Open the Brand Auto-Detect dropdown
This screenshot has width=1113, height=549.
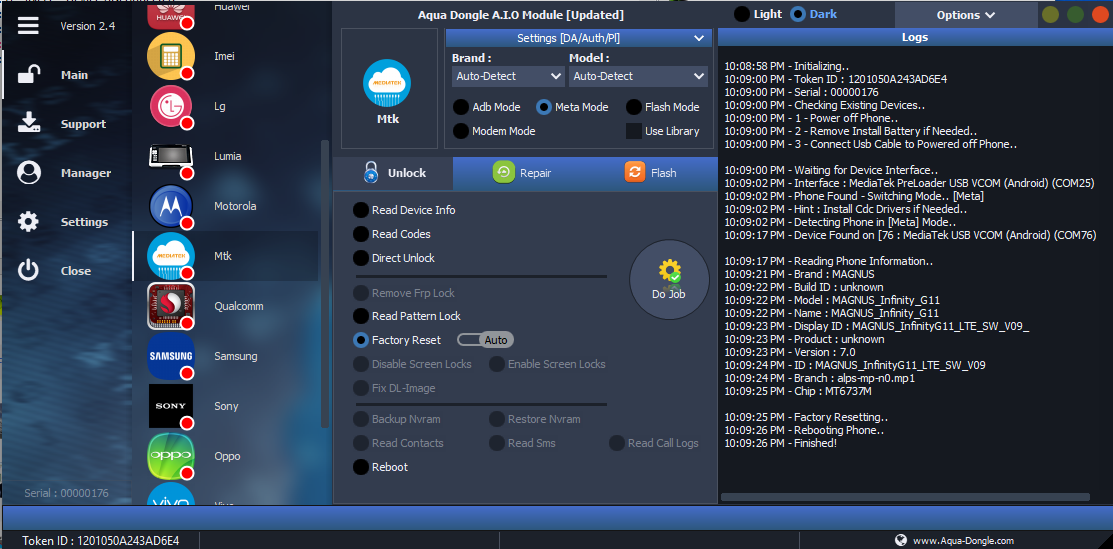[x=508, y=76]
